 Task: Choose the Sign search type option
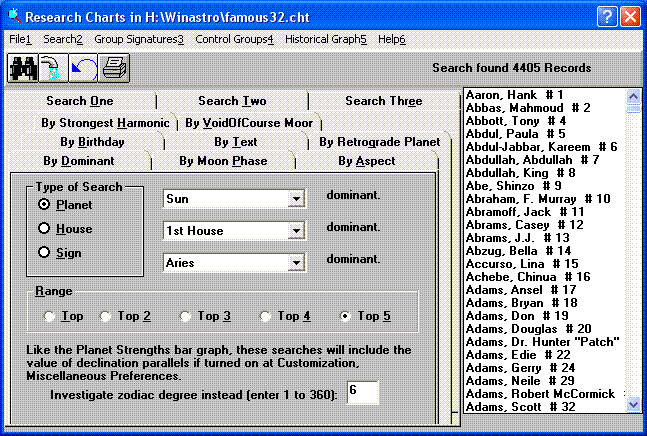(x=44, y=253)
